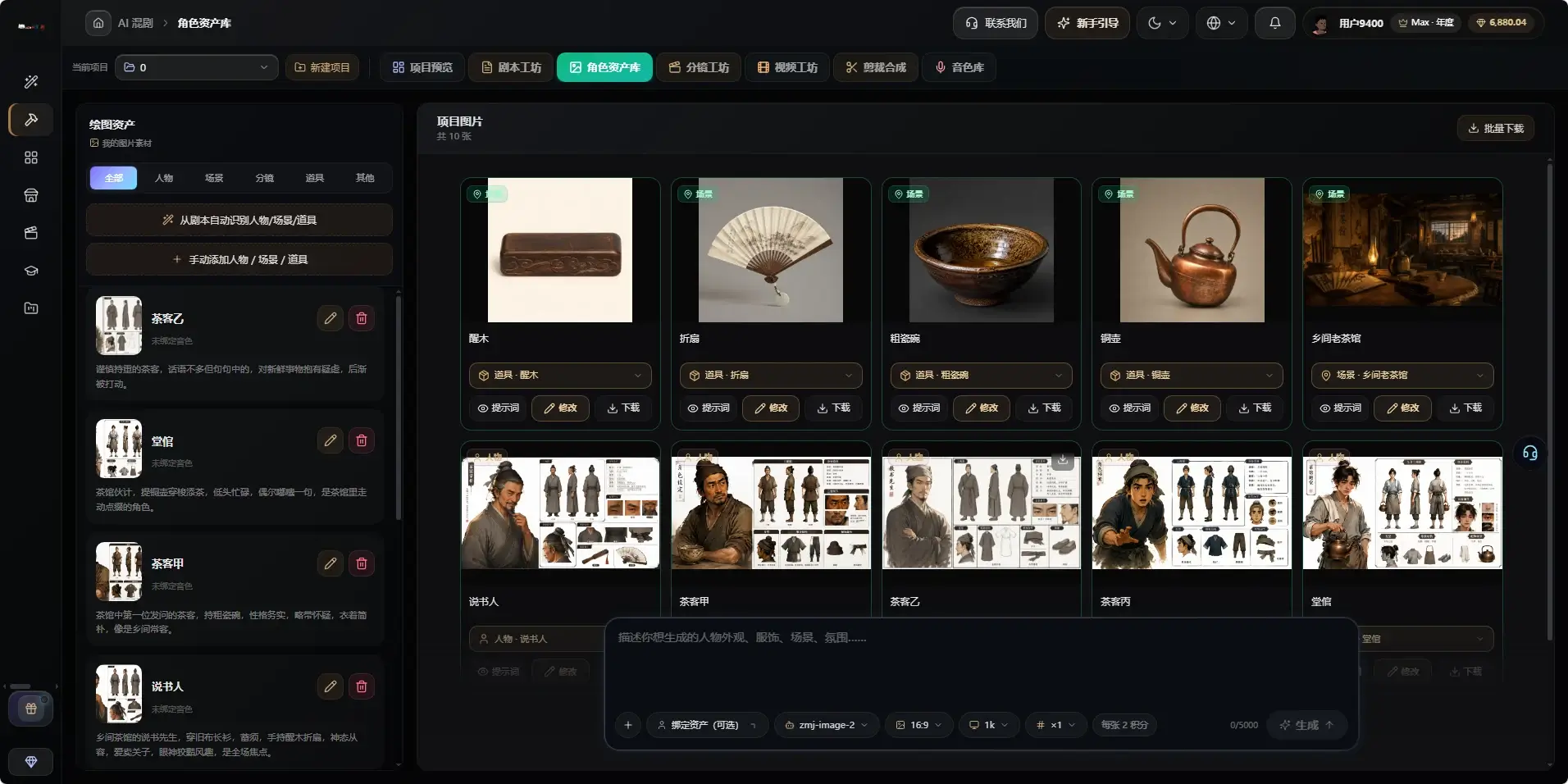Click the diamond icon at the sidebar bottom

pyautogui.click(x=31, y=762)
